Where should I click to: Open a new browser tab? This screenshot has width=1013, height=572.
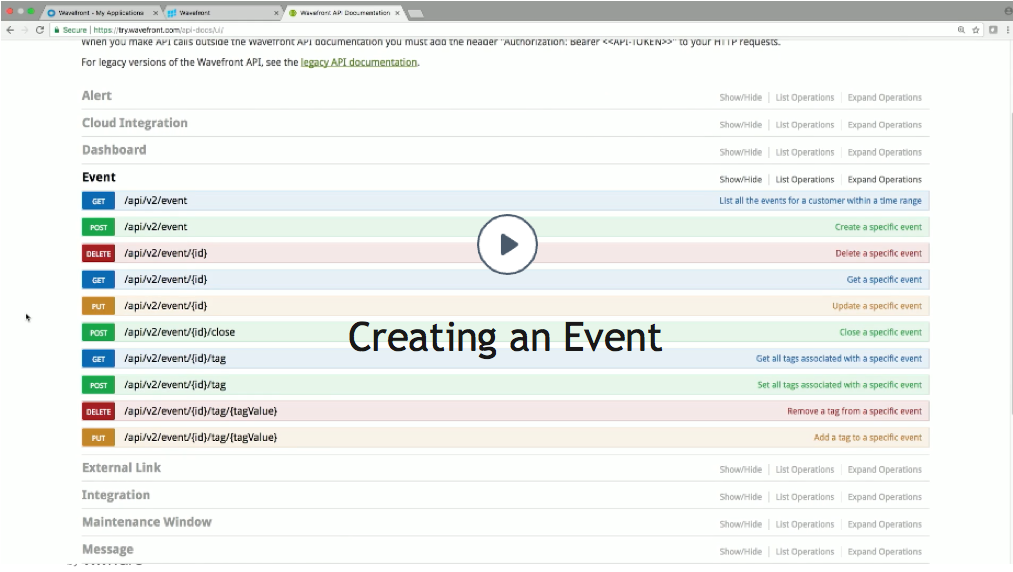415,14
